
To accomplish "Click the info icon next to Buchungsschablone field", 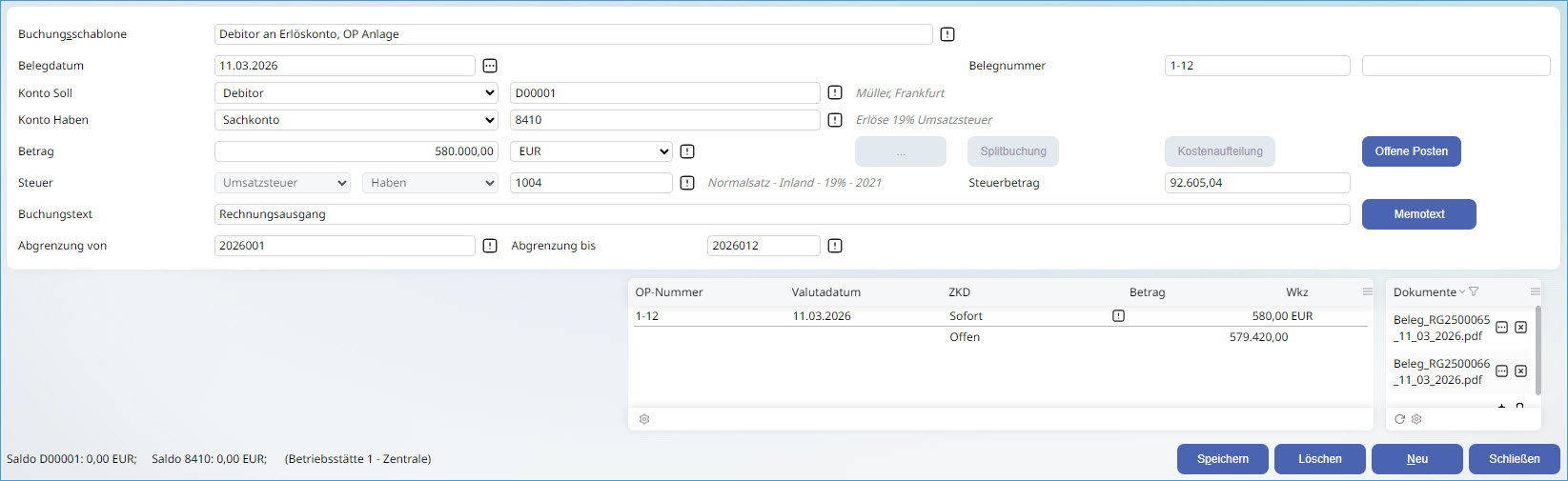I will click(947, 34).
